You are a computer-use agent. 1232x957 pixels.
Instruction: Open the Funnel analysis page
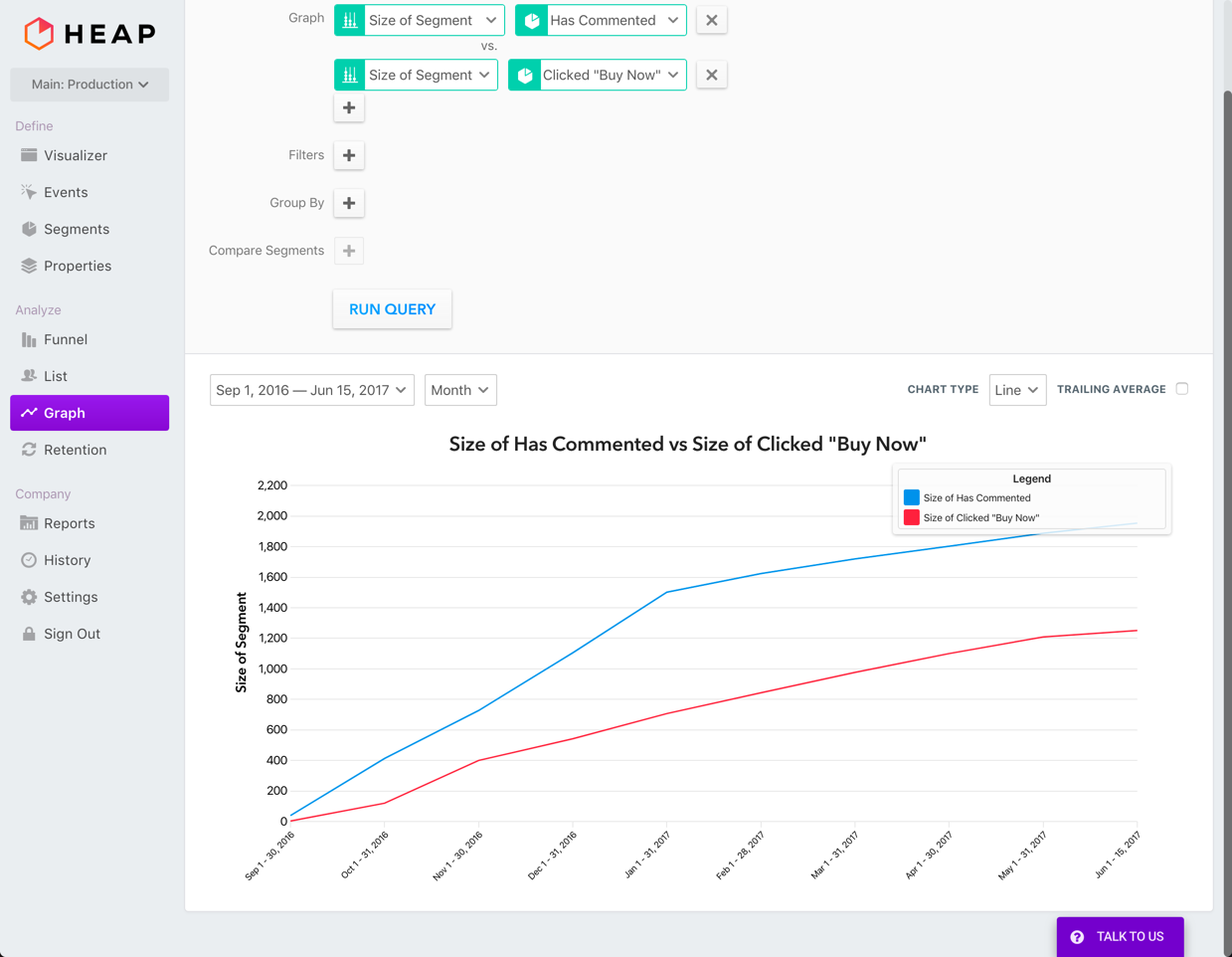pos(66,339)
